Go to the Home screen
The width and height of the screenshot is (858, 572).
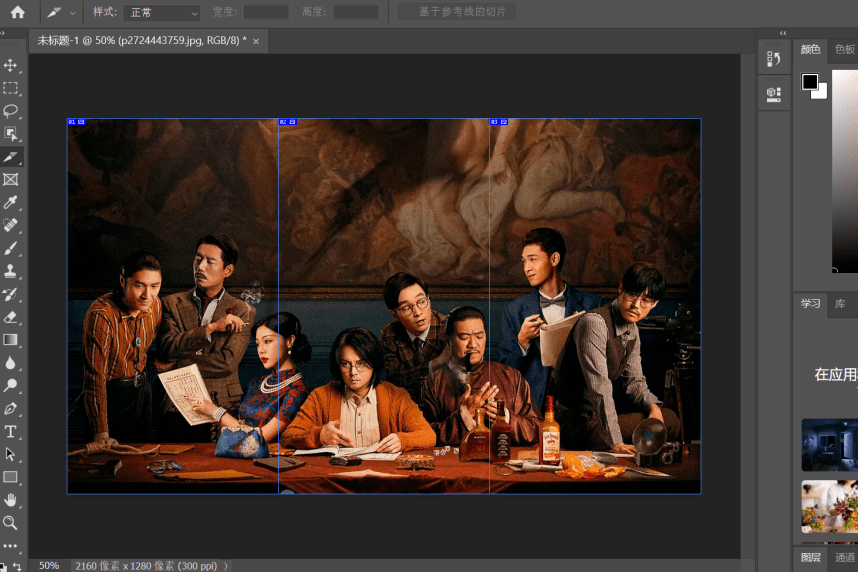[x=17, y=12]
